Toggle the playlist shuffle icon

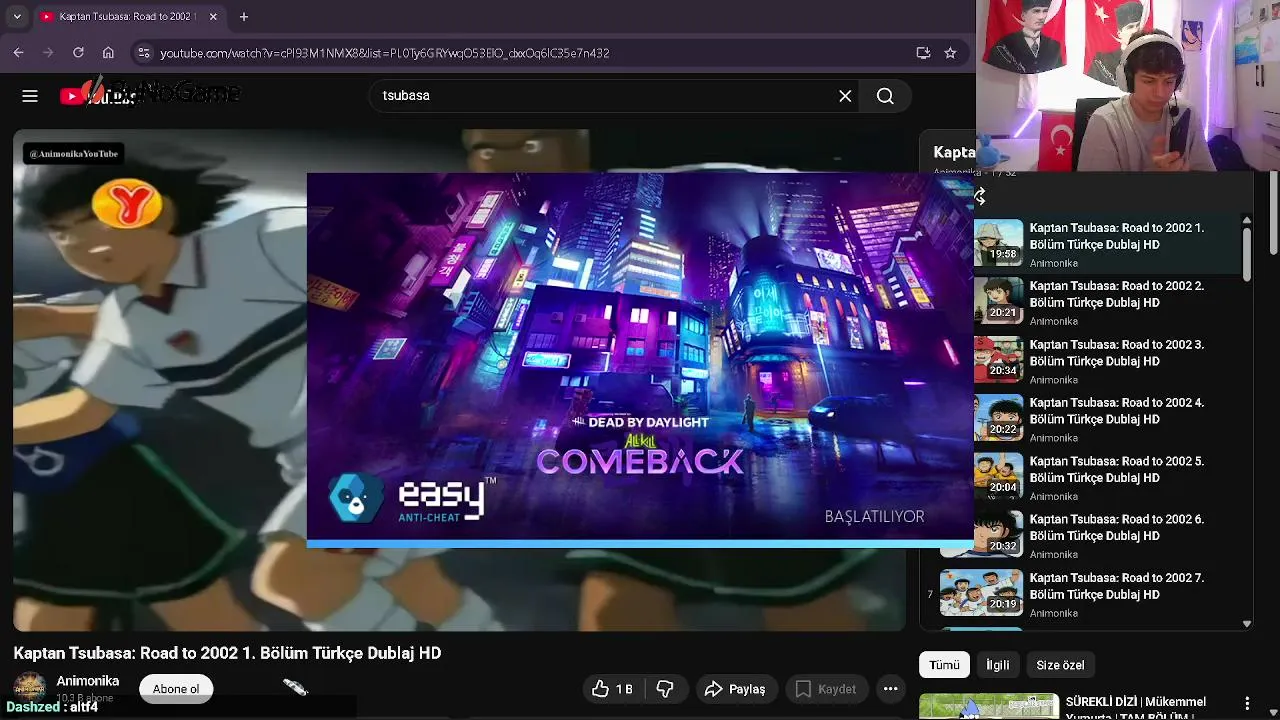tap(980, 196)
